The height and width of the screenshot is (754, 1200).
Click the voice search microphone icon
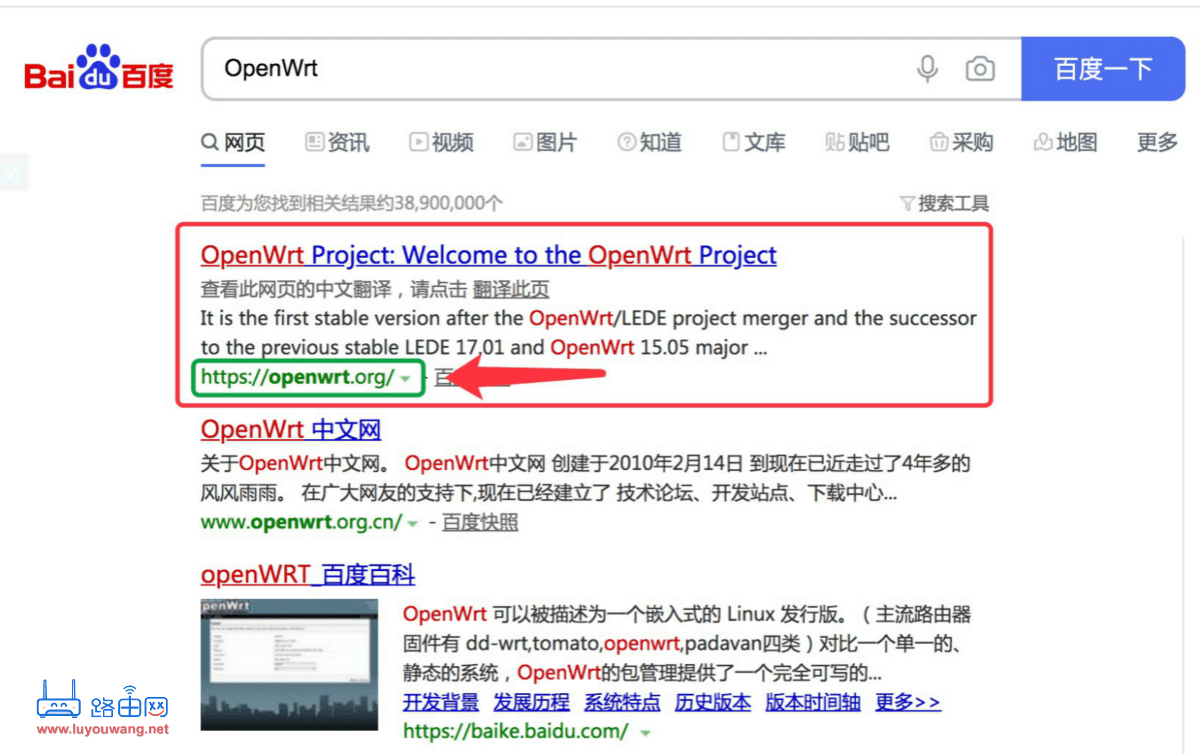927,68
